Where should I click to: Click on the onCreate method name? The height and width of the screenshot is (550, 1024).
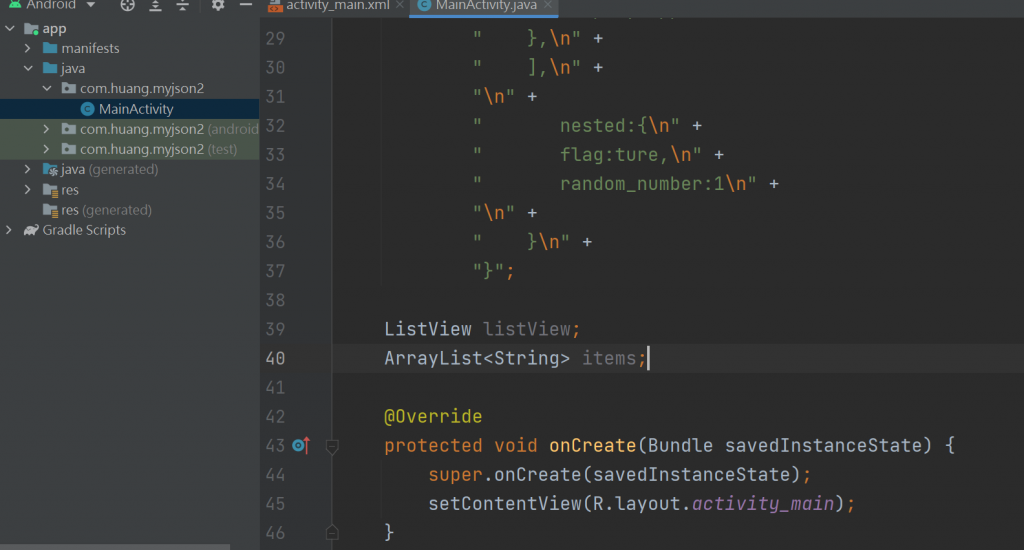(x=592, y=445)
